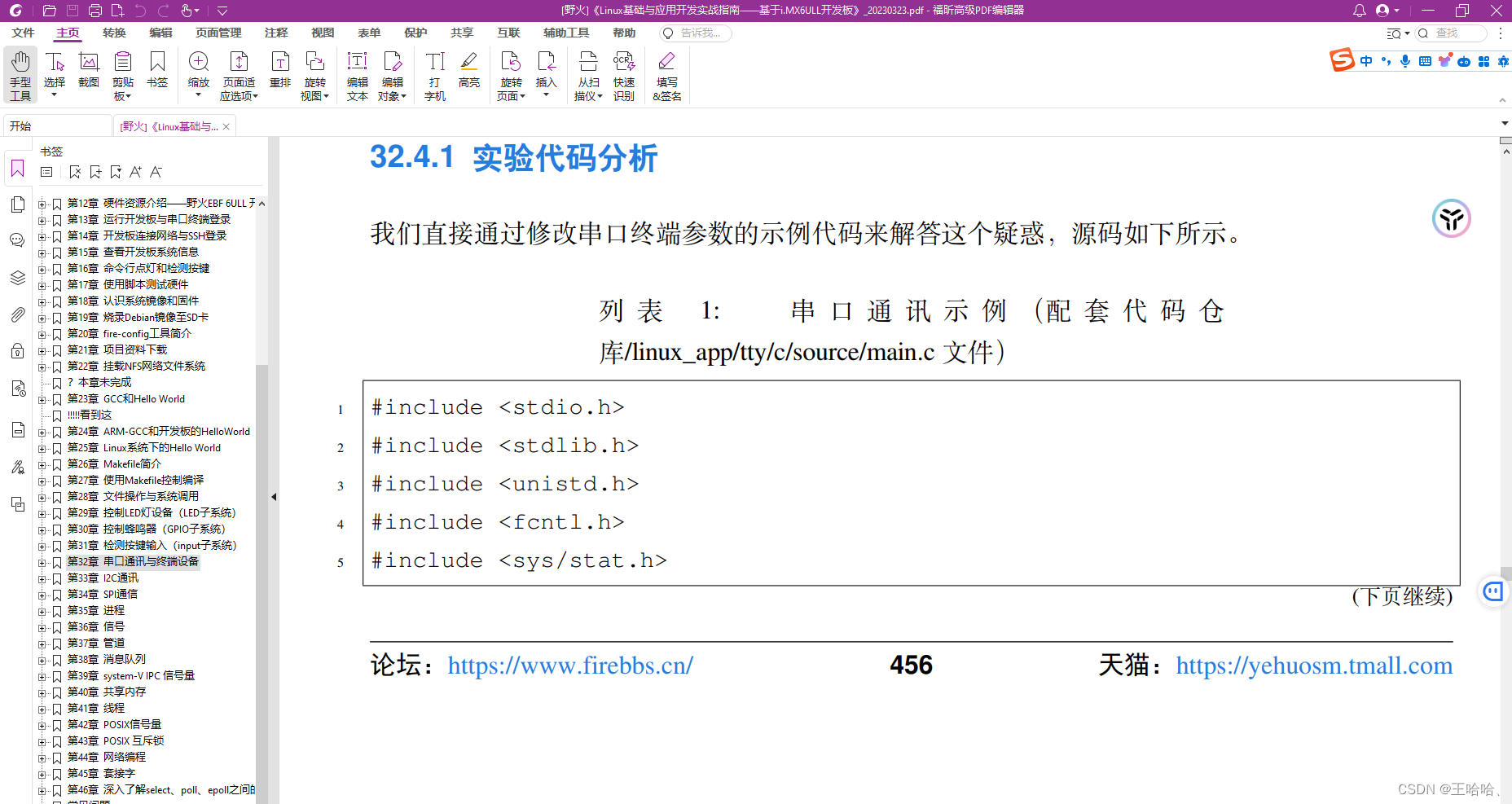Collapse the ribbon with the arrow
The image size is (1512, 804).
tap(1502, 100)
